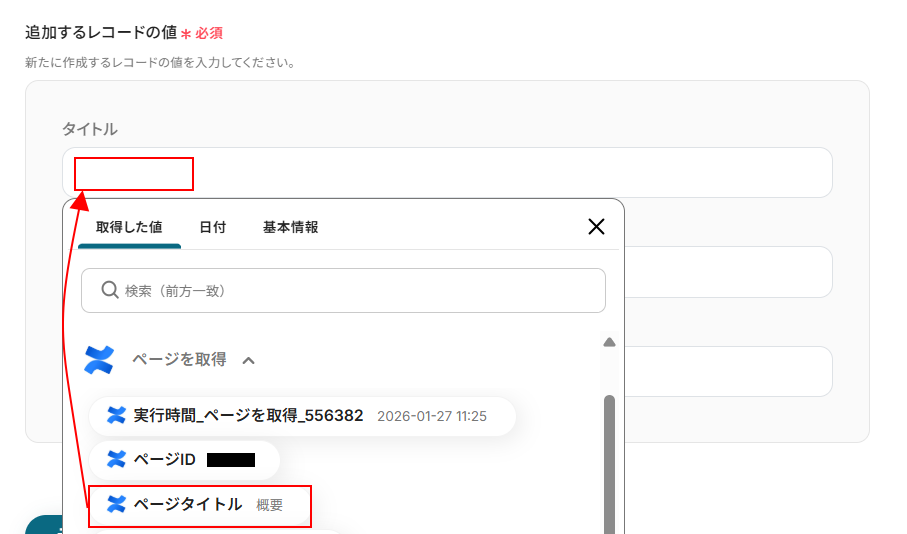
Task: Click the ページを取得 section header text
Action: coord(179,360)
